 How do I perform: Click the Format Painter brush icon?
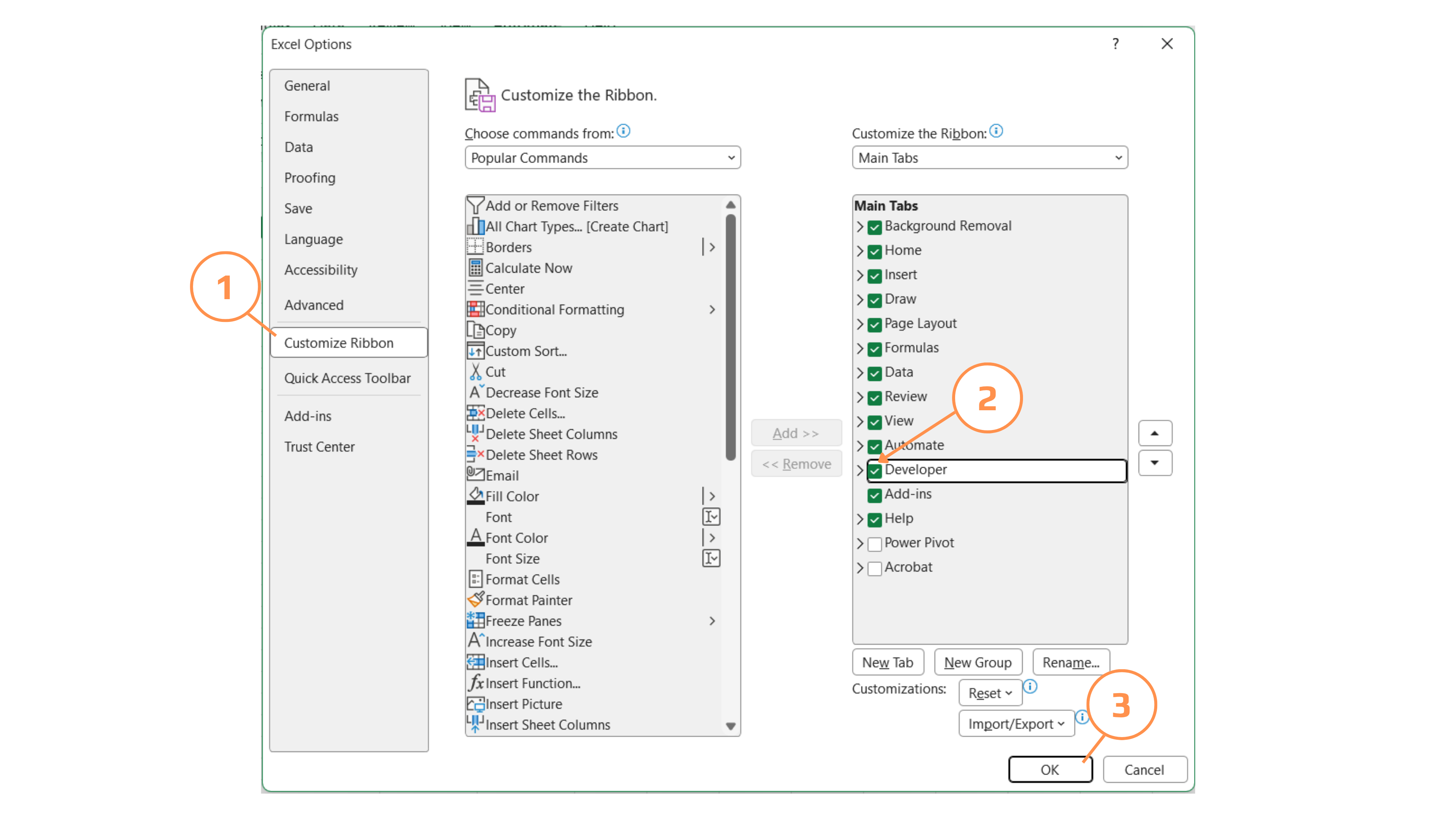click(475, 600)
